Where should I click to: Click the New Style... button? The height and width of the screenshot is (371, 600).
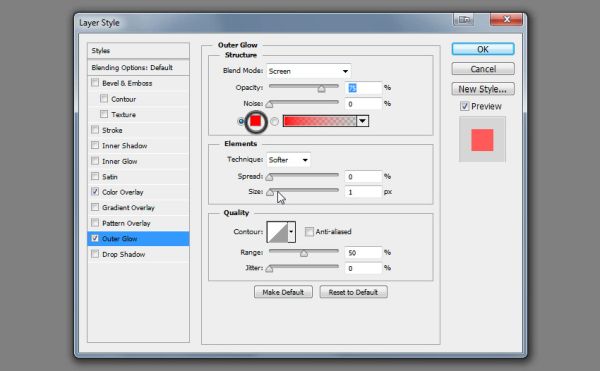click(x=483, y=89)
